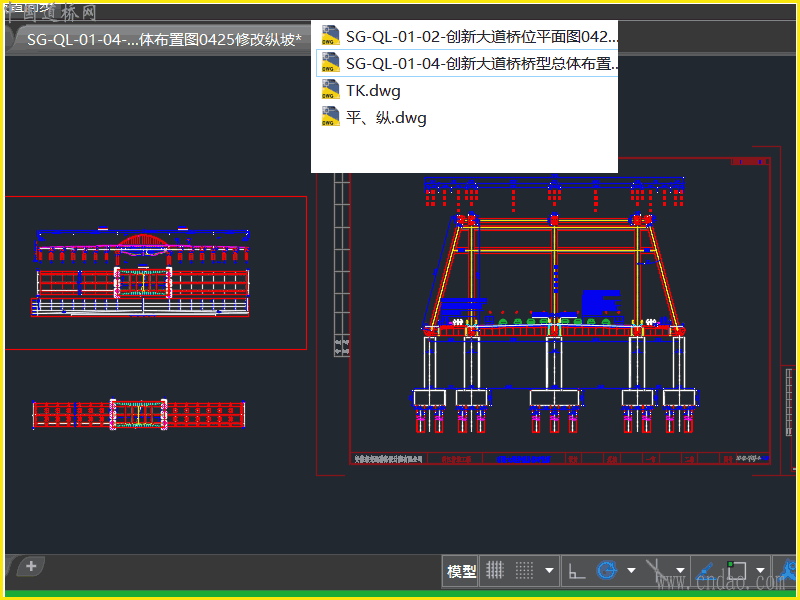Click the object snap tracking icon
Image resolution: width=800 pixels, height=600 pixels.
[705, 571]
